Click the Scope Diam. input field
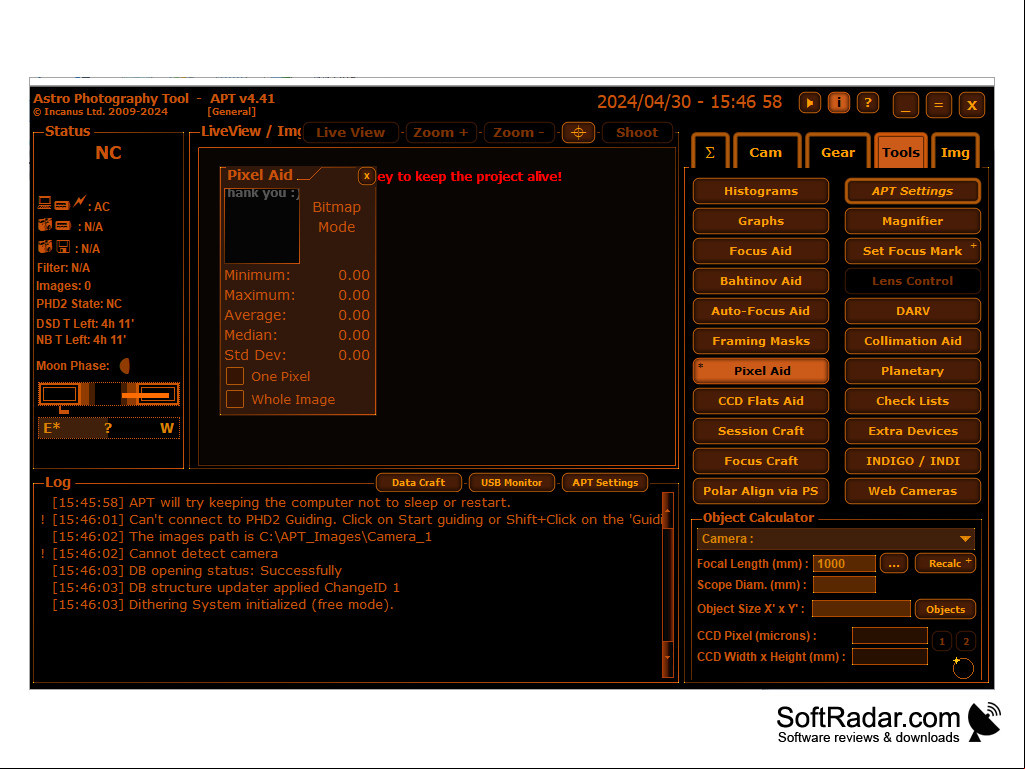 pyautogui.click(x=844, y=585)
